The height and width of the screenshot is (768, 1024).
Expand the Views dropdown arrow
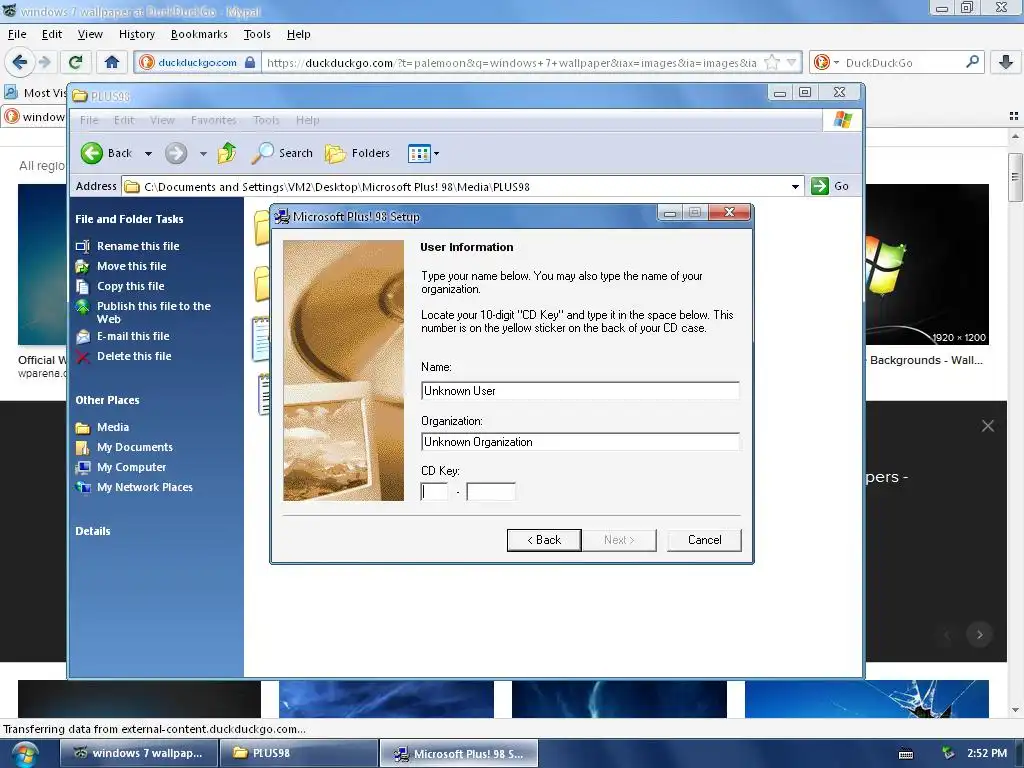pyautogui.click(x=436, y=154)
